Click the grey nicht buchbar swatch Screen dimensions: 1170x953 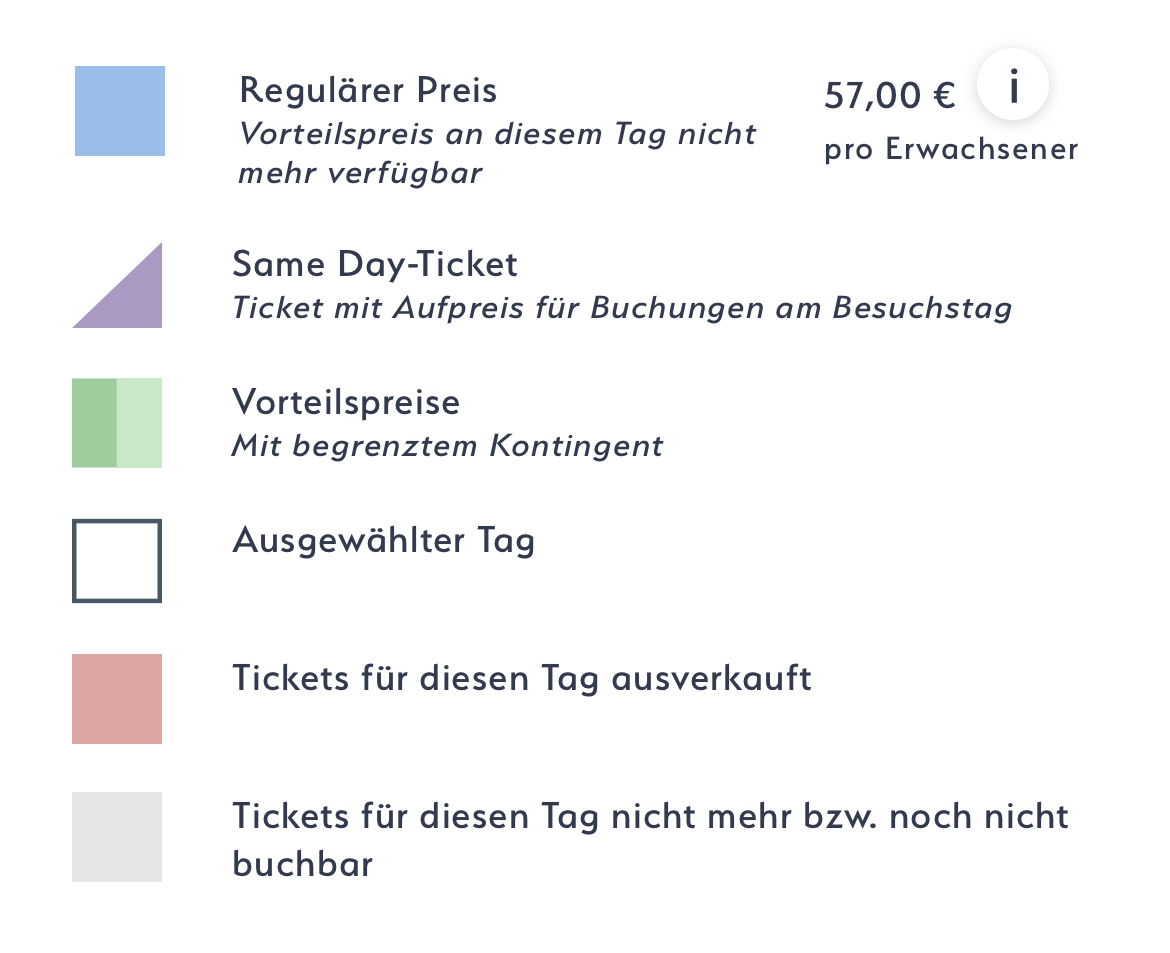117,837
